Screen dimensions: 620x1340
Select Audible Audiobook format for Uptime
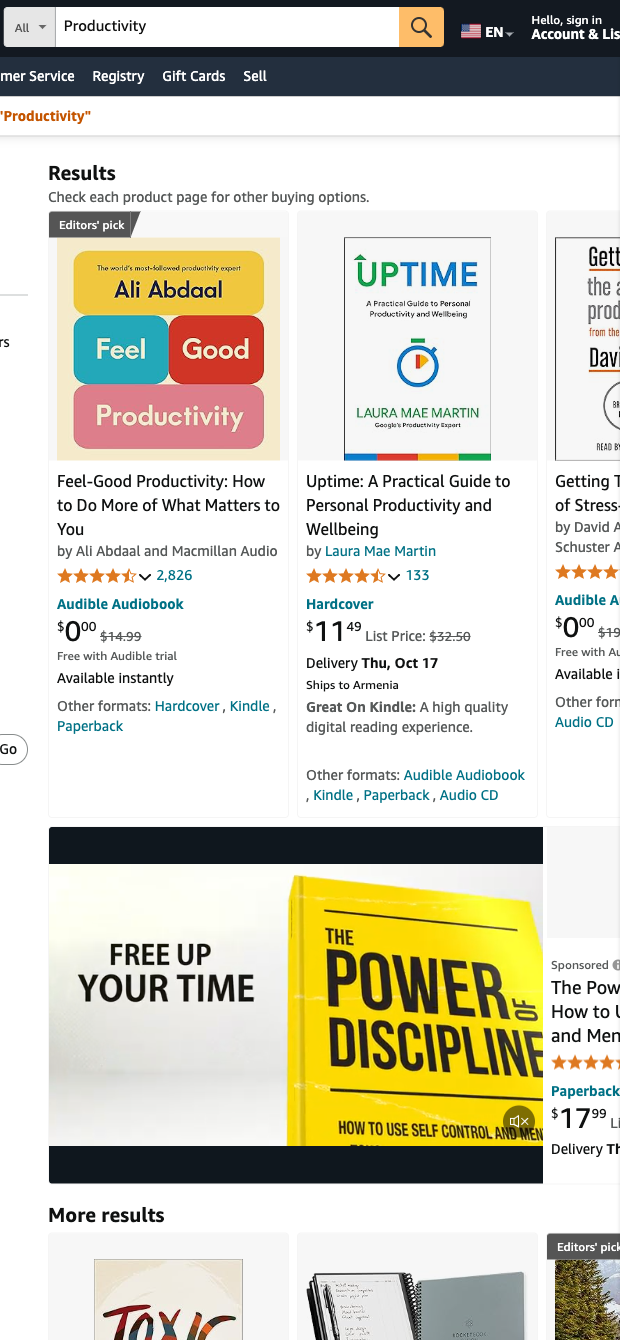coord(464,775)
